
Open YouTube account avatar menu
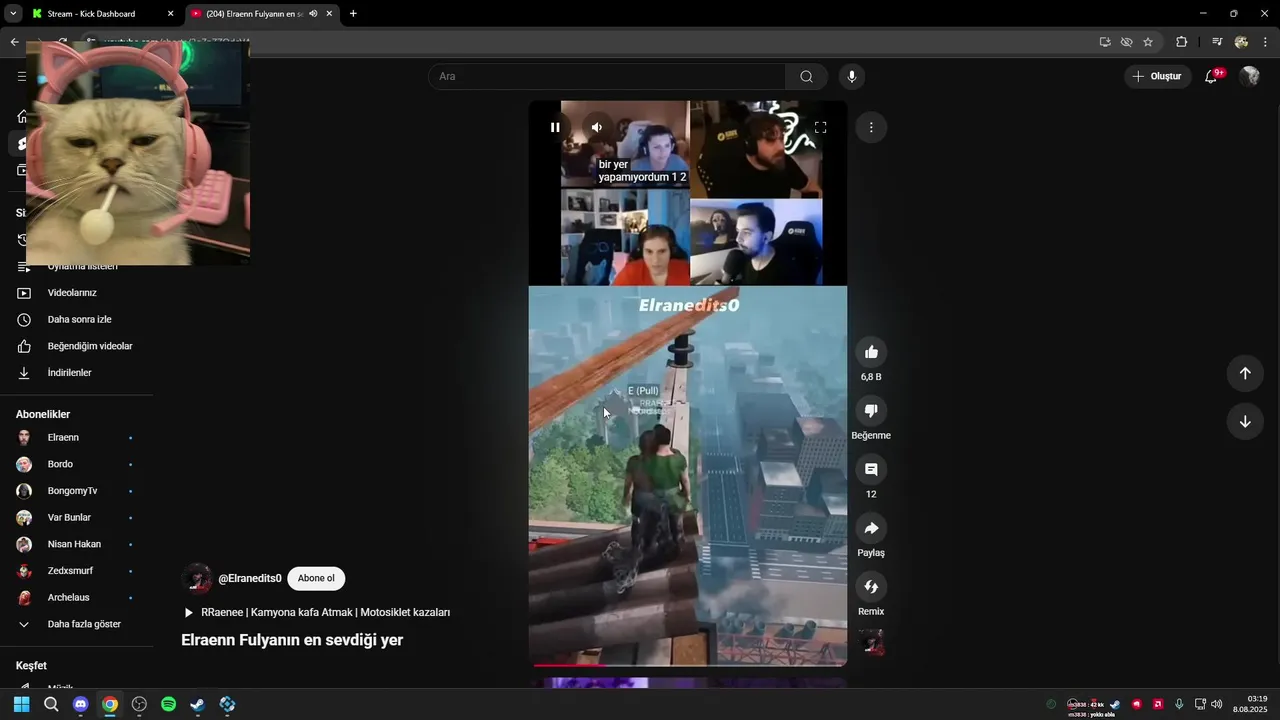pyautogui.click(x=1249, y=76)
